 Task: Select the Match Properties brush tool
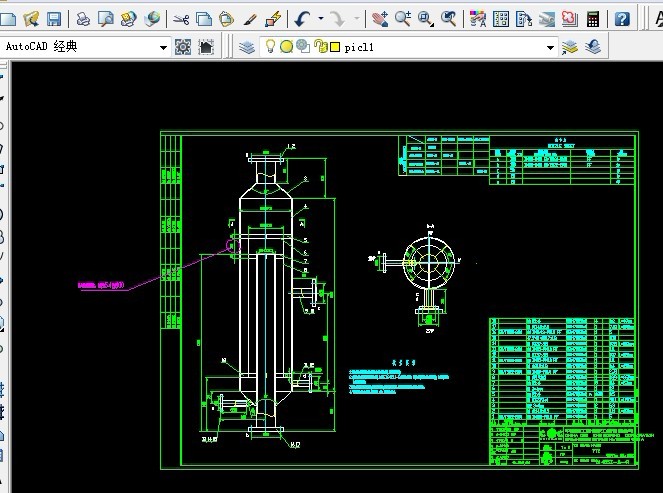tap(250, 19)
